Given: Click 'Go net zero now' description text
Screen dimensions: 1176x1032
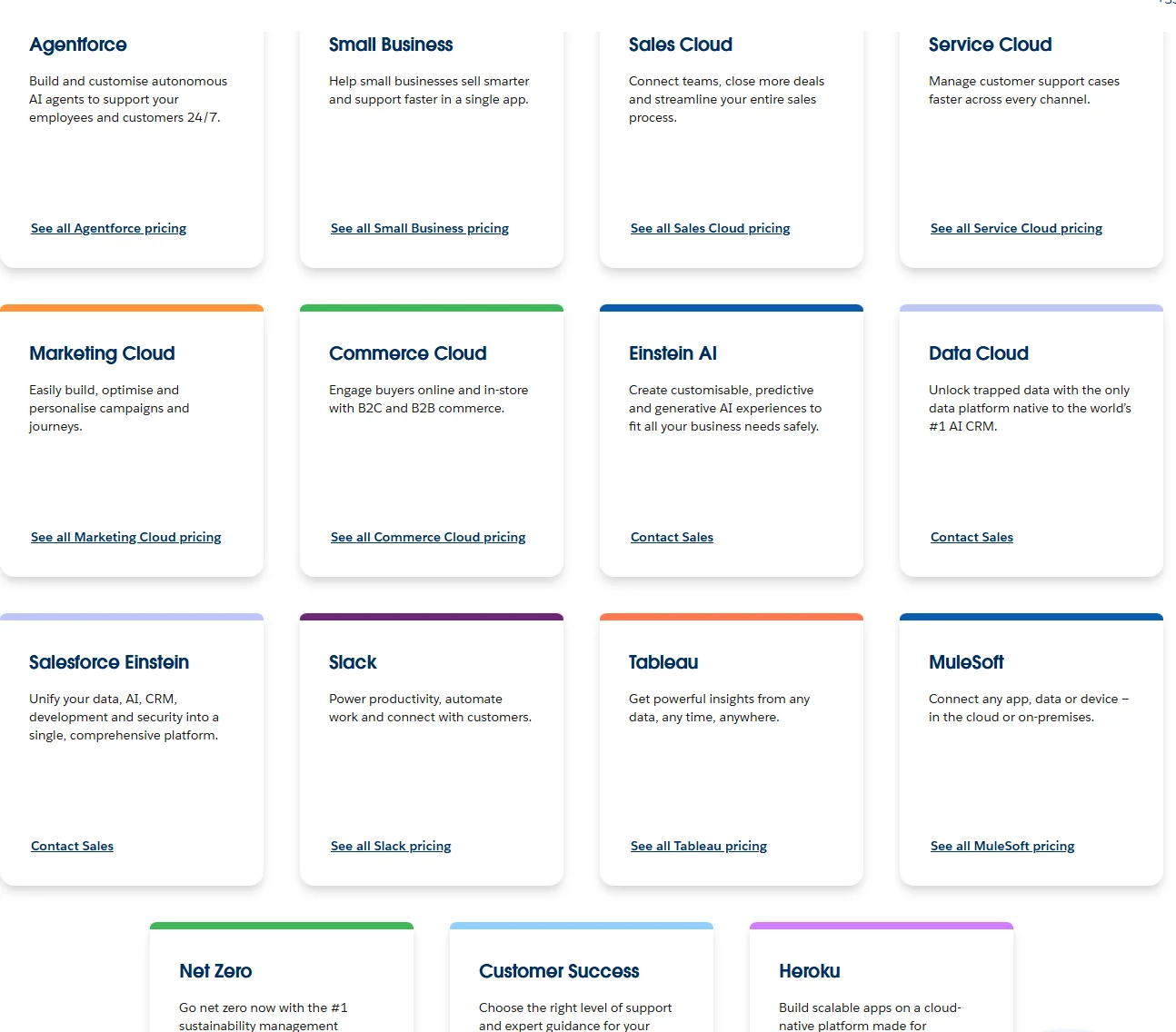Looking at the screenshot, I should pyautogui.click(x=264, y=1016).
